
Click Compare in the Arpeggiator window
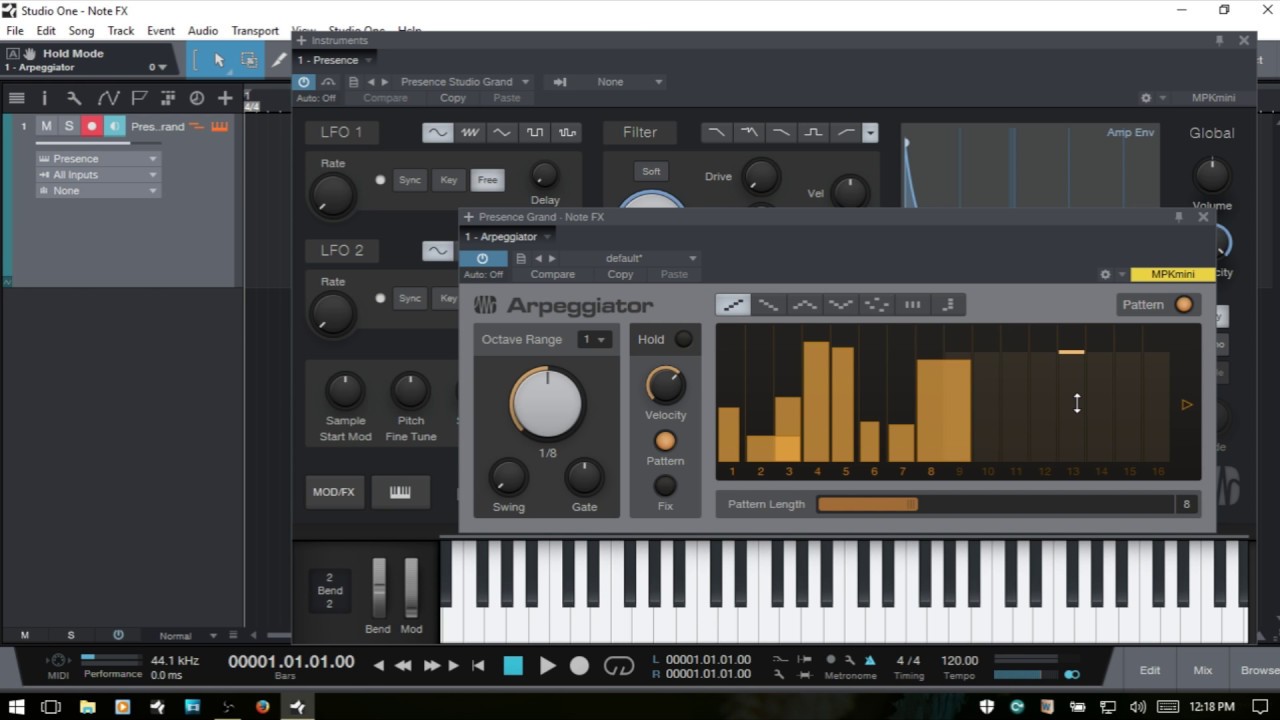[x=553, y=274]
